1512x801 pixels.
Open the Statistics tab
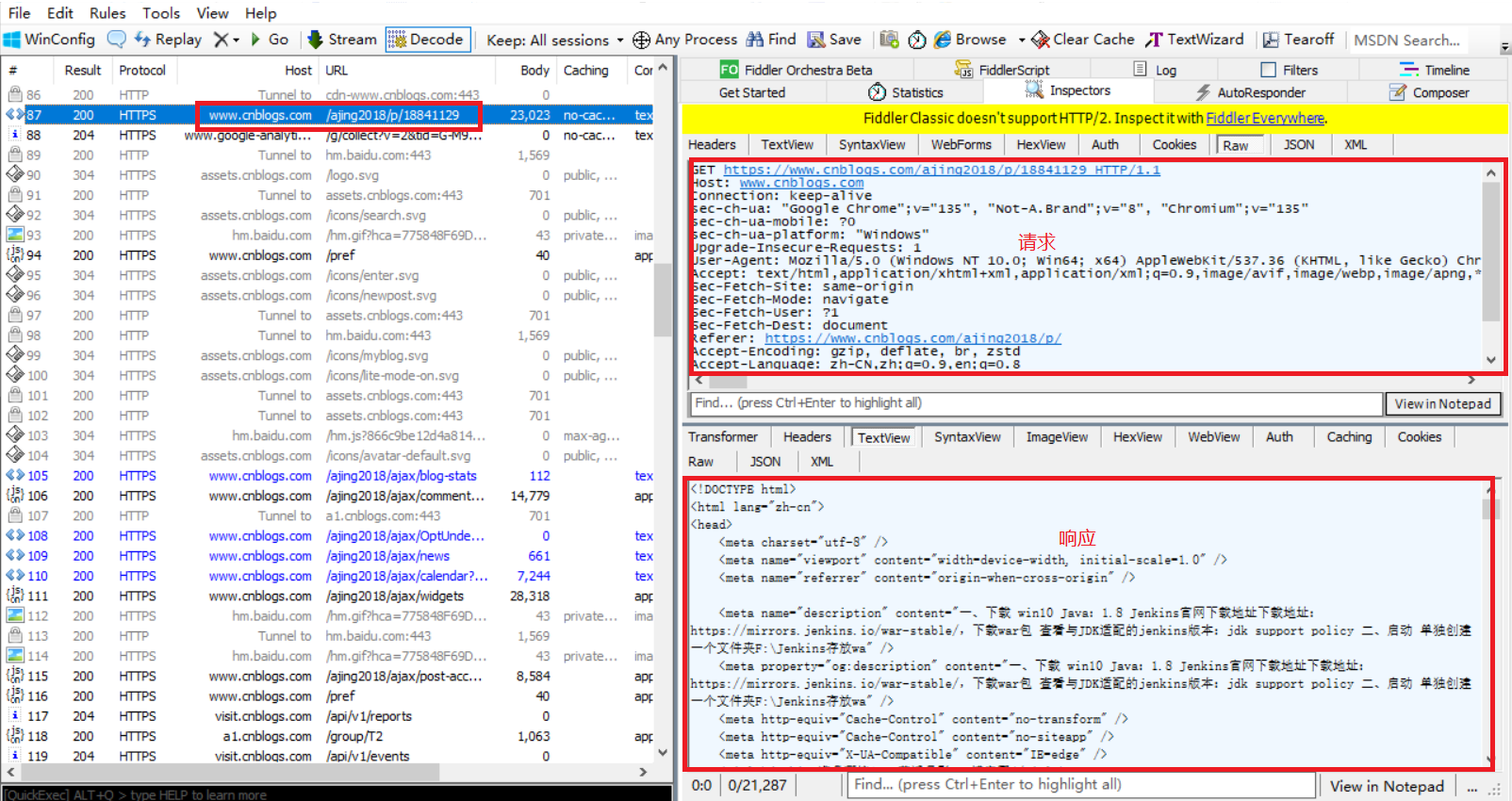[x=905, y=92]
